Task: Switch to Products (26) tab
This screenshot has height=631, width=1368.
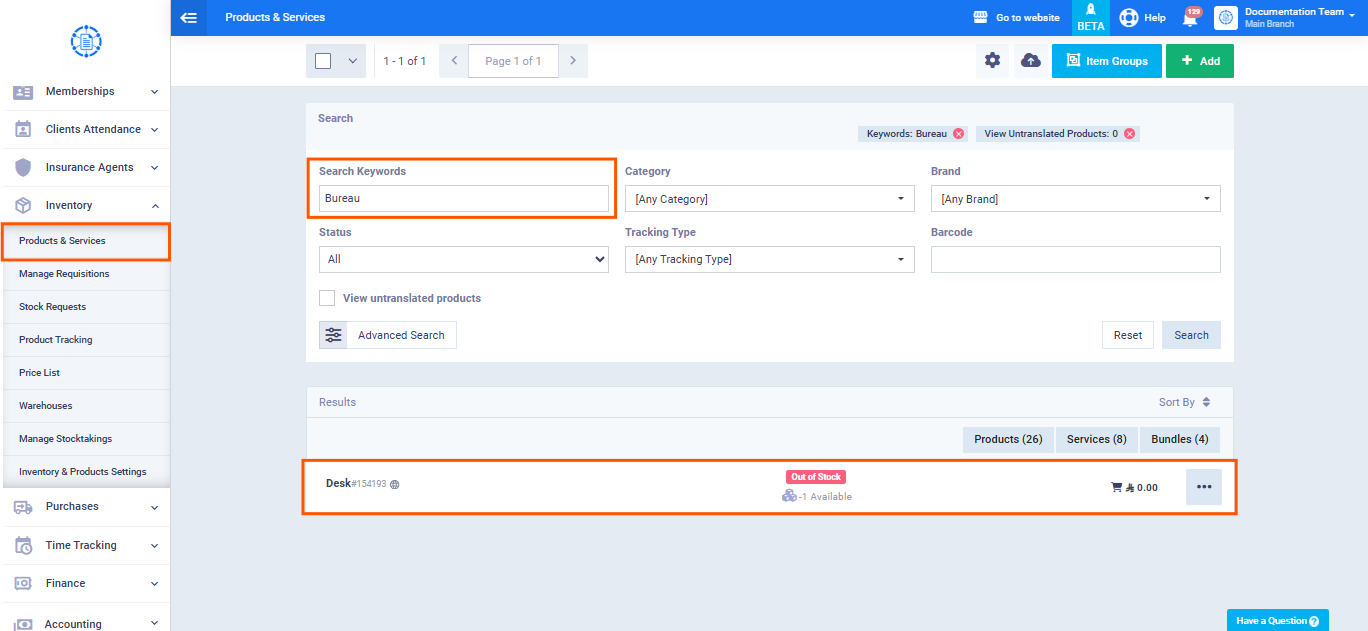Action: point(1008,440)
